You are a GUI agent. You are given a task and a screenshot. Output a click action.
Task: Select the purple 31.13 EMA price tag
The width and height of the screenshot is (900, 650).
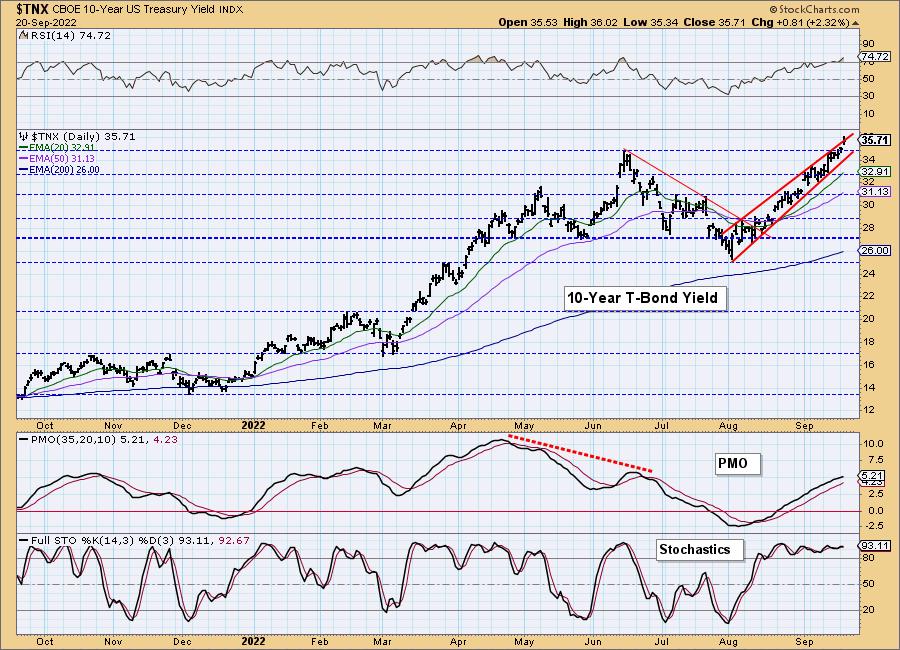tap(875, 192)
